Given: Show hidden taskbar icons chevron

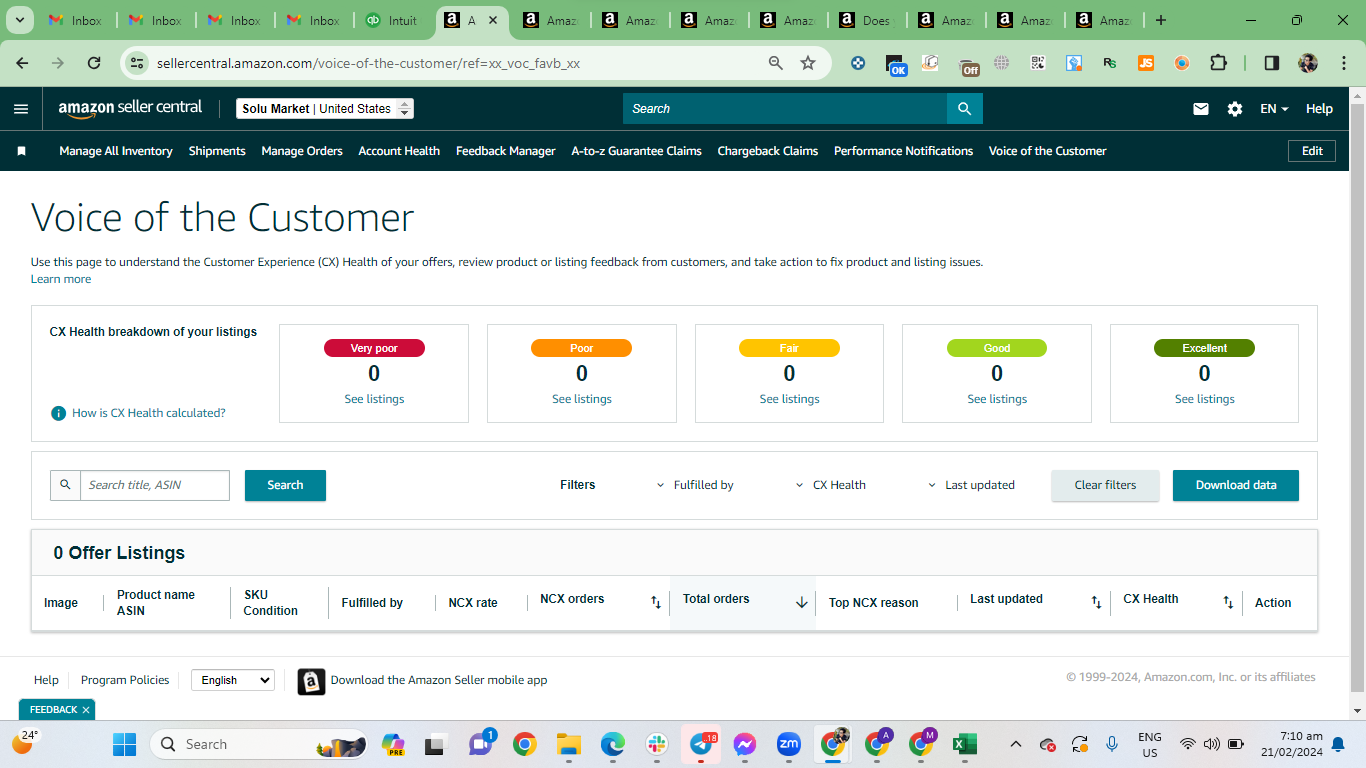Looking at the screenshot, I should pyautogui.click(x=1016, y=744).
